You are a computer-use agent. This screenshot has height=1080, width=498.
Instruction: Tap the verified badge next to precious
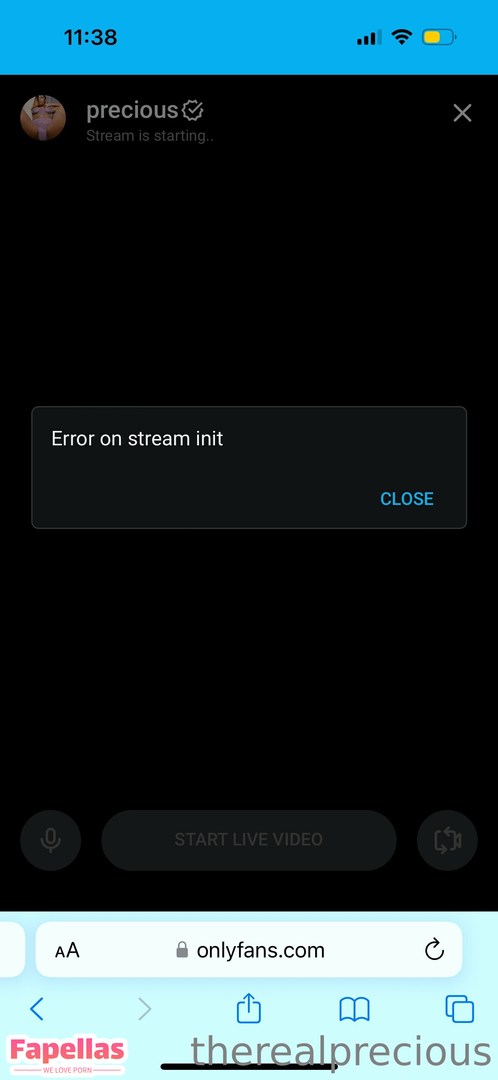(192, 110)
